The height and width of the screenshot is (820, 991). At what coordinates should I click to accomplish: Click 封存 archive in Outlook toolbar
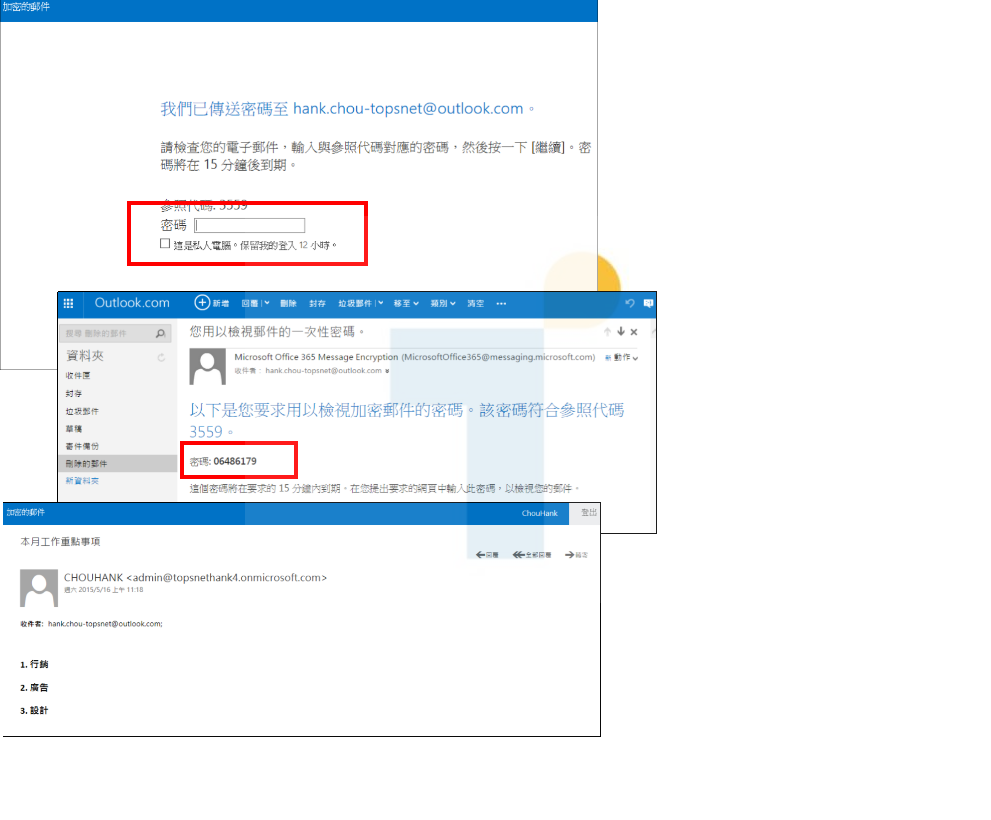[317, 303]
